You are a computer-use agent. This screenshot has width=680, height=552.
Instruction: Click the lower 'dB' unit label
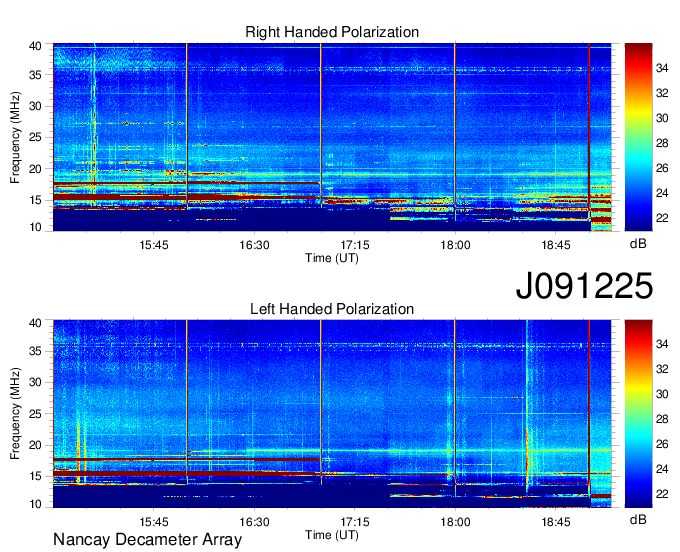click(638, 520)
